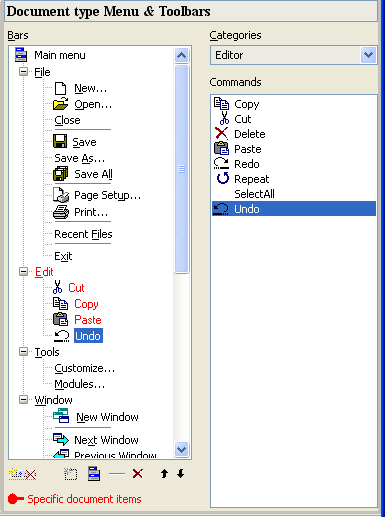Collapse the File tree node
Image resolution: width=385 pixels, height=517 pixels.
[23, 72]
